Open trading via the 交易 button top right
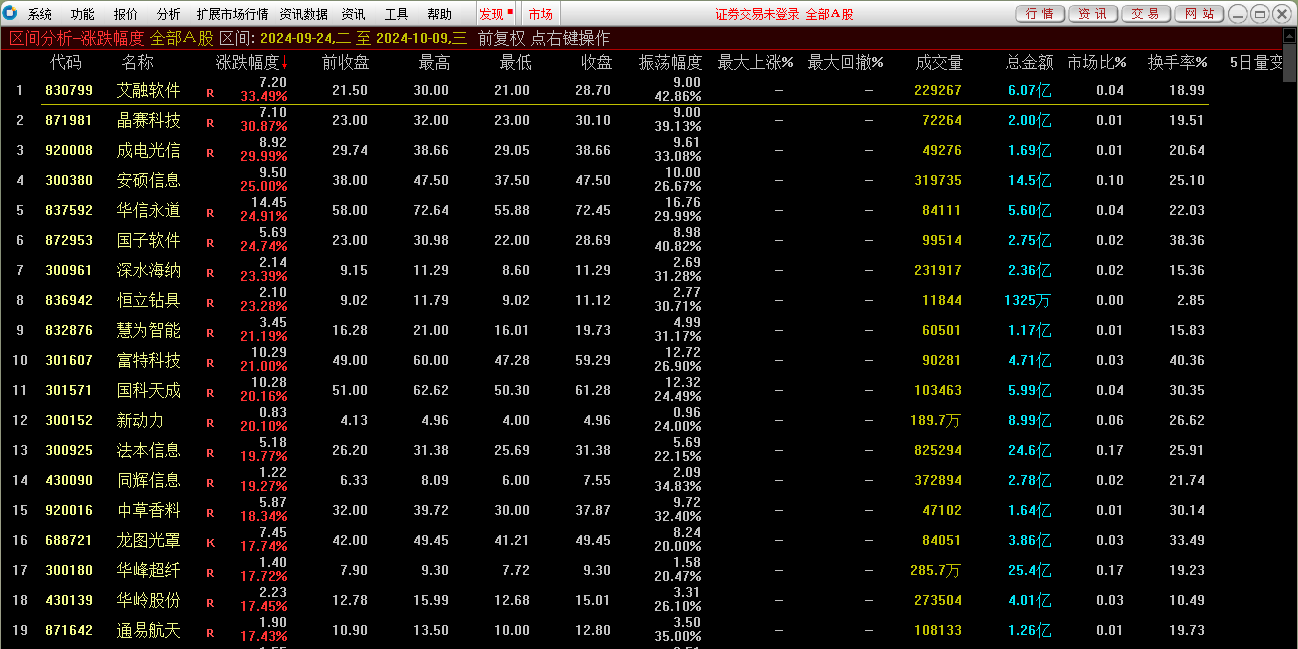1298x649 pixels. pyautogui.click(x=1144, y=13)
